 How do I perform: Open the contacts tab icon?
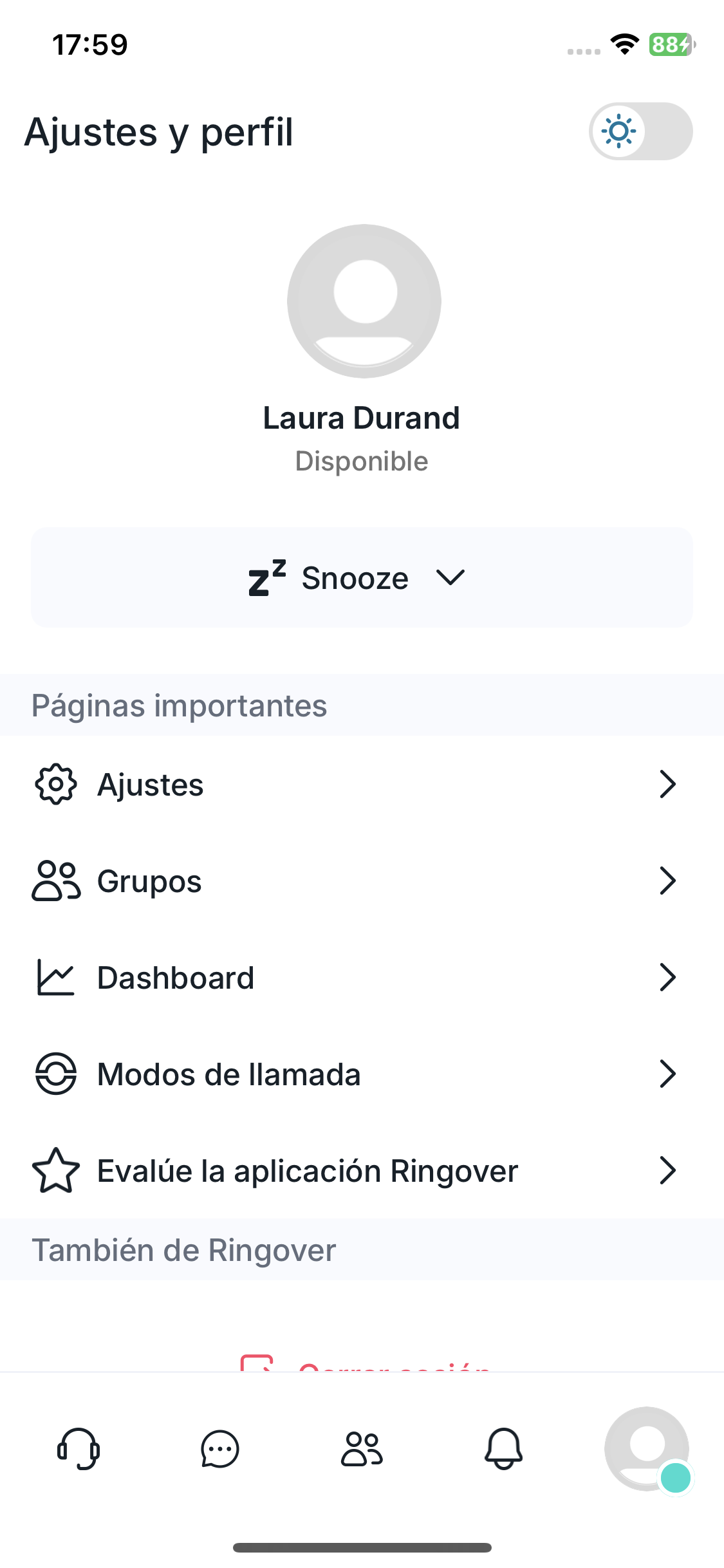tap(362, 1448)
